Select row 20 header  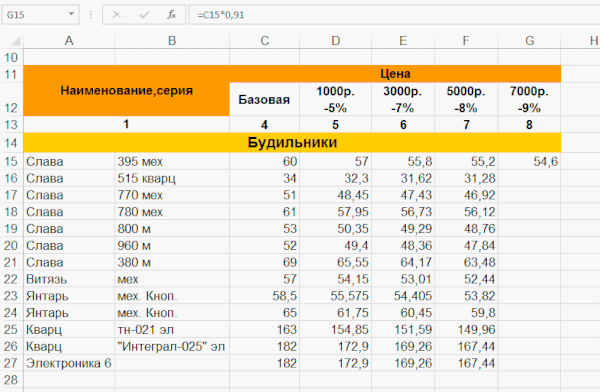[x=11, y=245]
